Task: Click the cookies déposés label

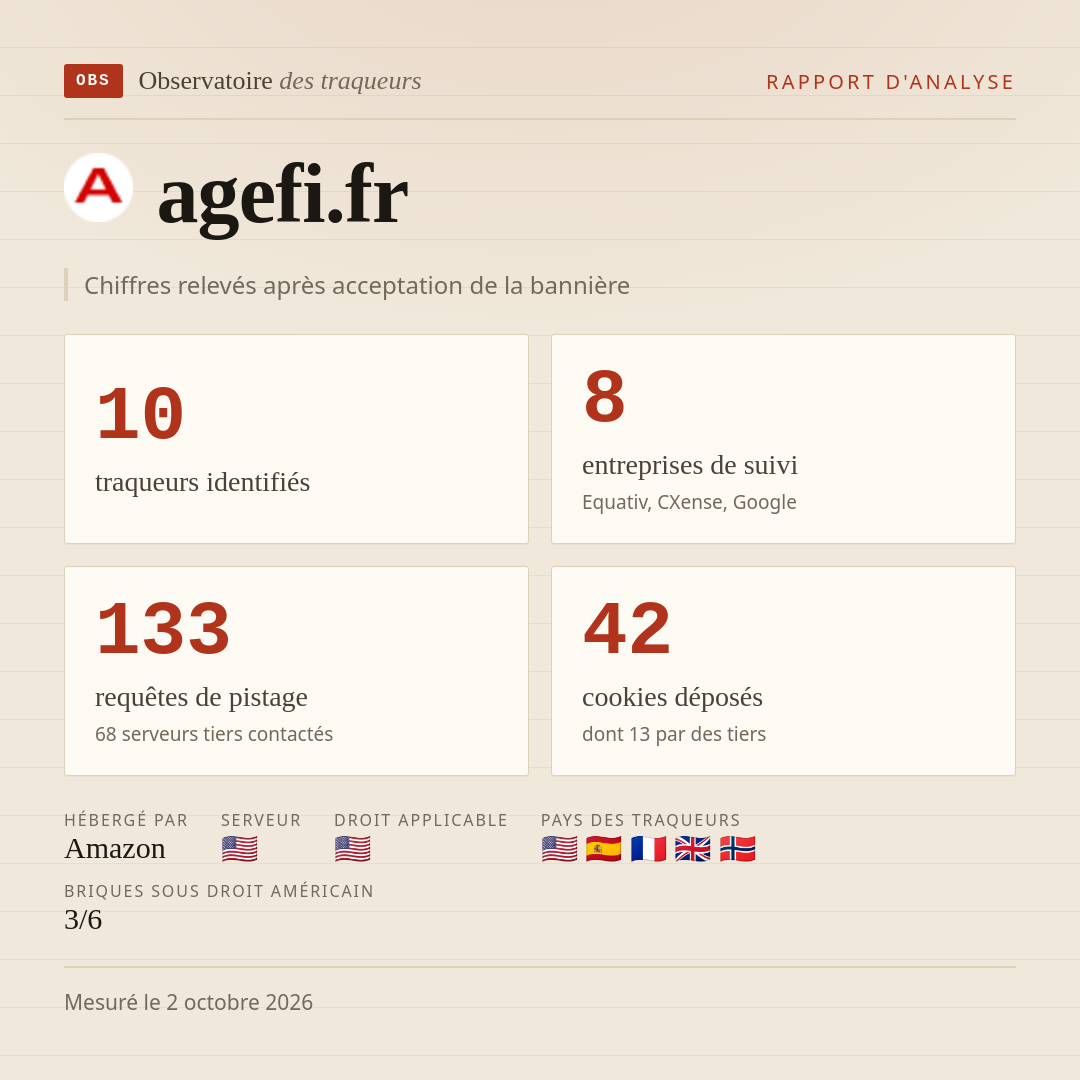Action: (672, 697)
